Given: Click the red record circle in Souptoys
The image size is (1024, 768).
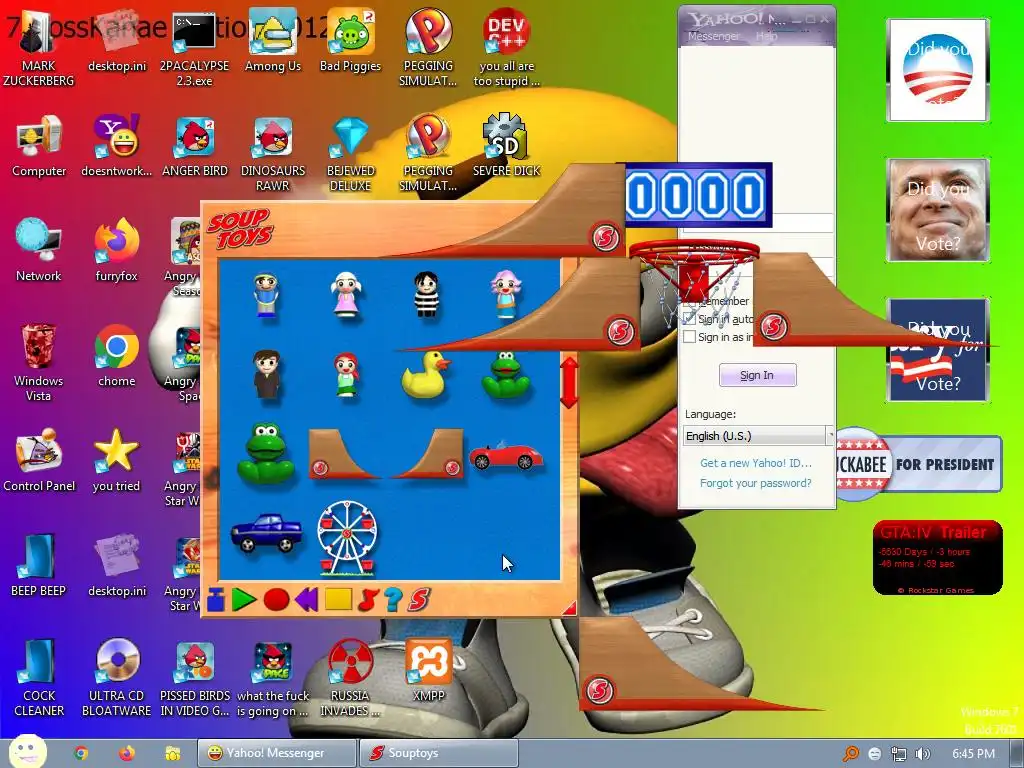Looking at the screenshot, I should (x=276, y=600).
